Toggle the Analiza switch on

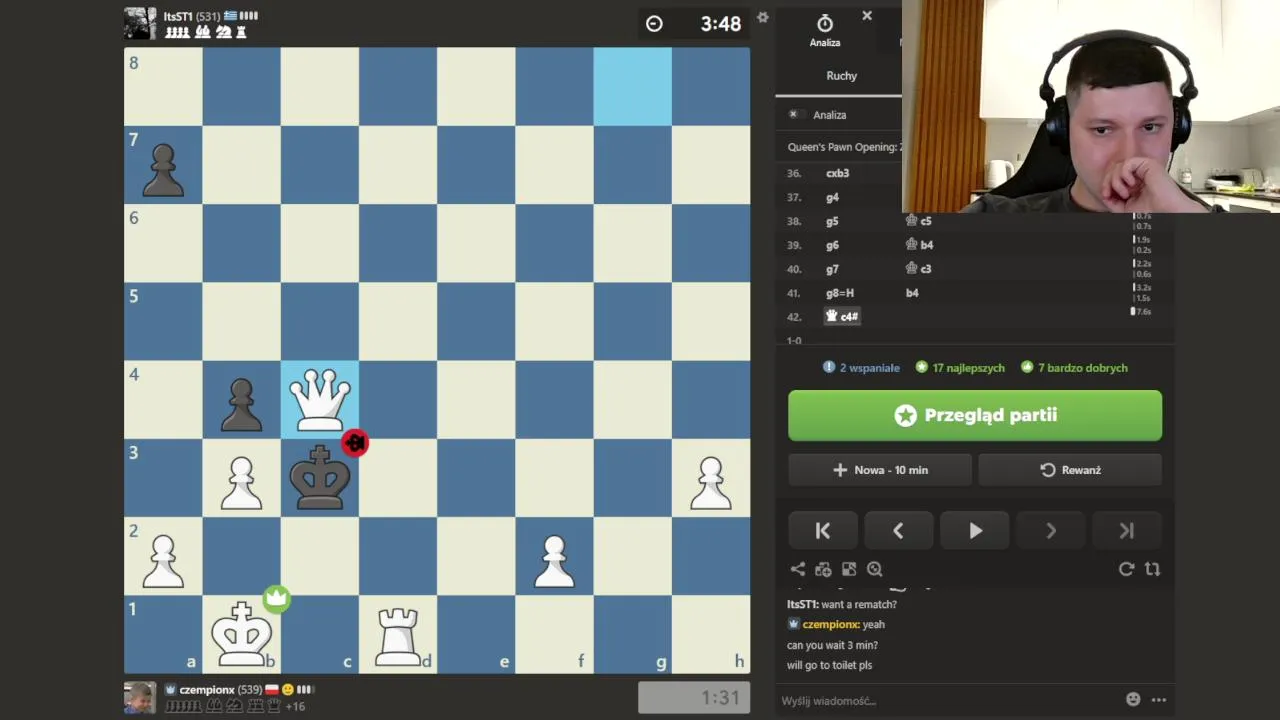pyautogui.click(x=796, y=115)
